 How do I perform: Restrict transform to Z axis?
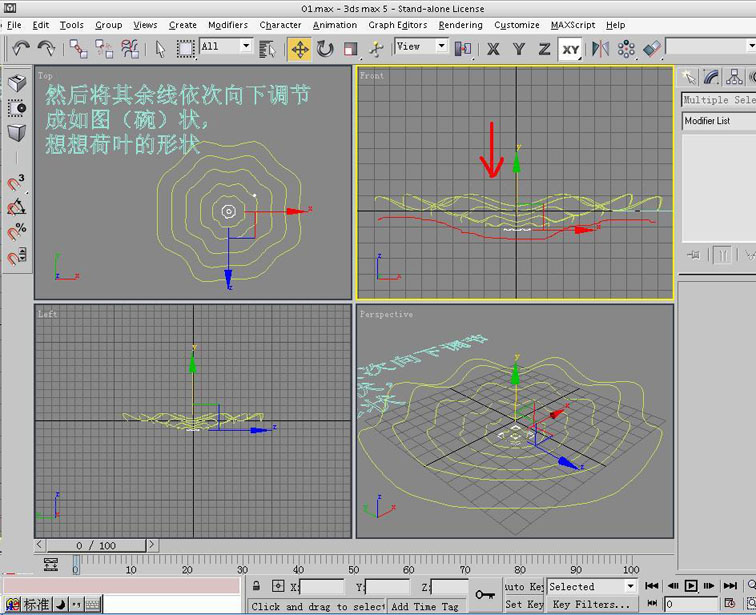[x=544, y=49]
